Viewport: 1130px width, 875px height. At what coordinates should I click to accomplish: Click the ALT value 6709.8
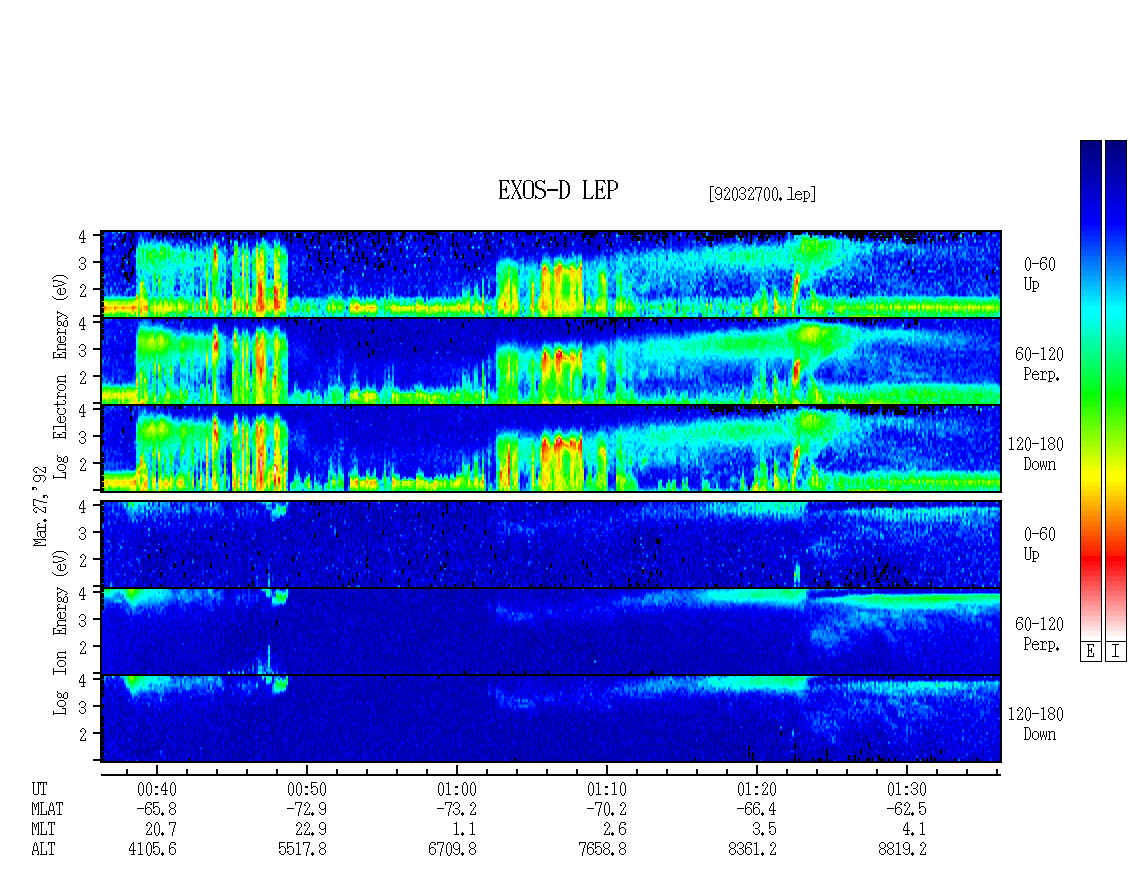tap(453, 850)
